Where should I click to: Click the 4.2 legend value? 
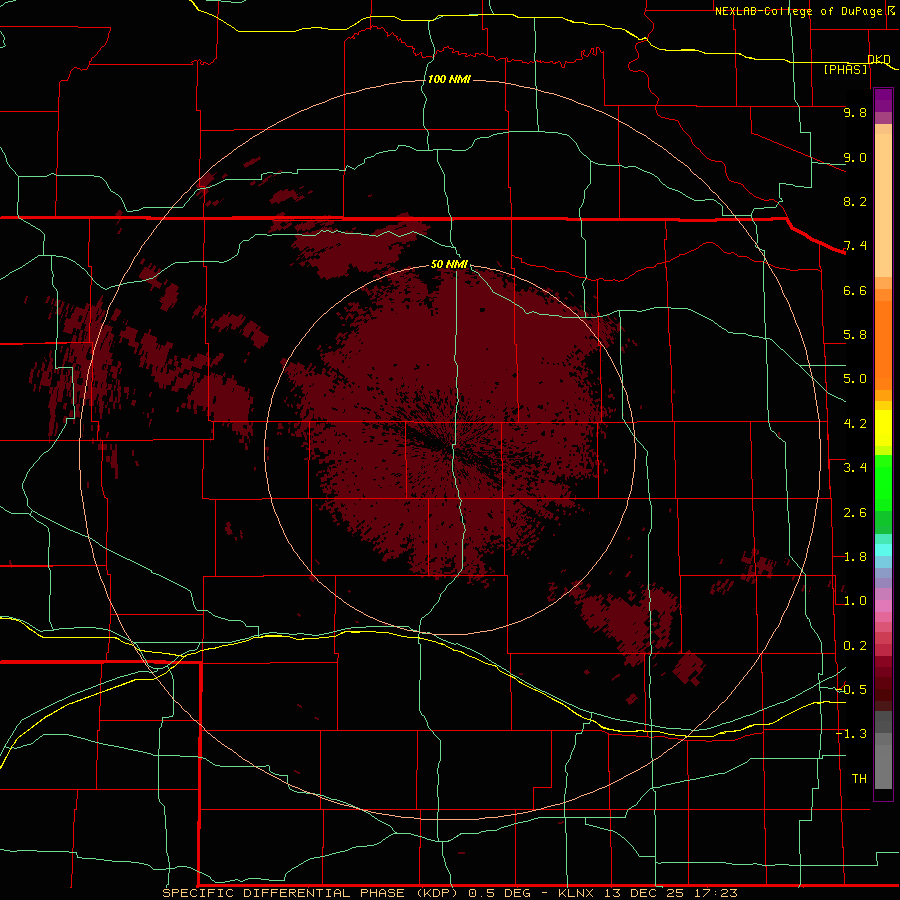855,424
